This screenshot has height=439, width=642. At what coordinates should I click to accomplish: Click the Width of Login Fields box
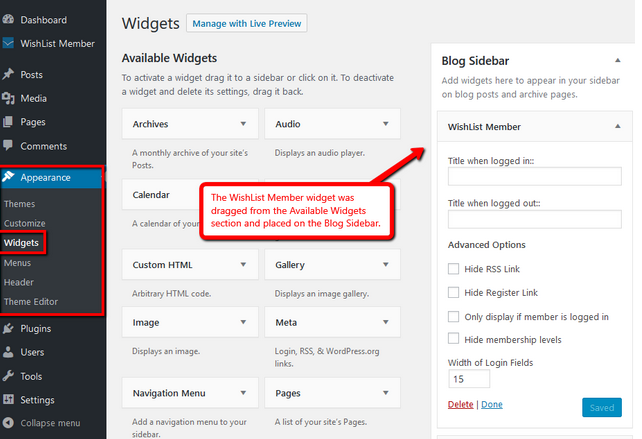click(x=469, y=379)
